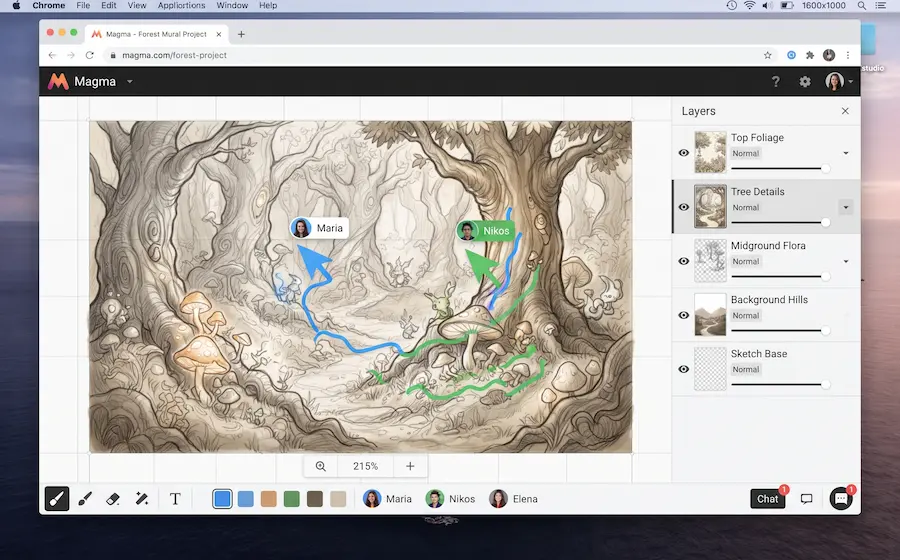This screenshot has width=900, height=560.
Task: Click the Wi-Fi icon in menu bar
Action: pyautogui.click(x=750, y=6)
